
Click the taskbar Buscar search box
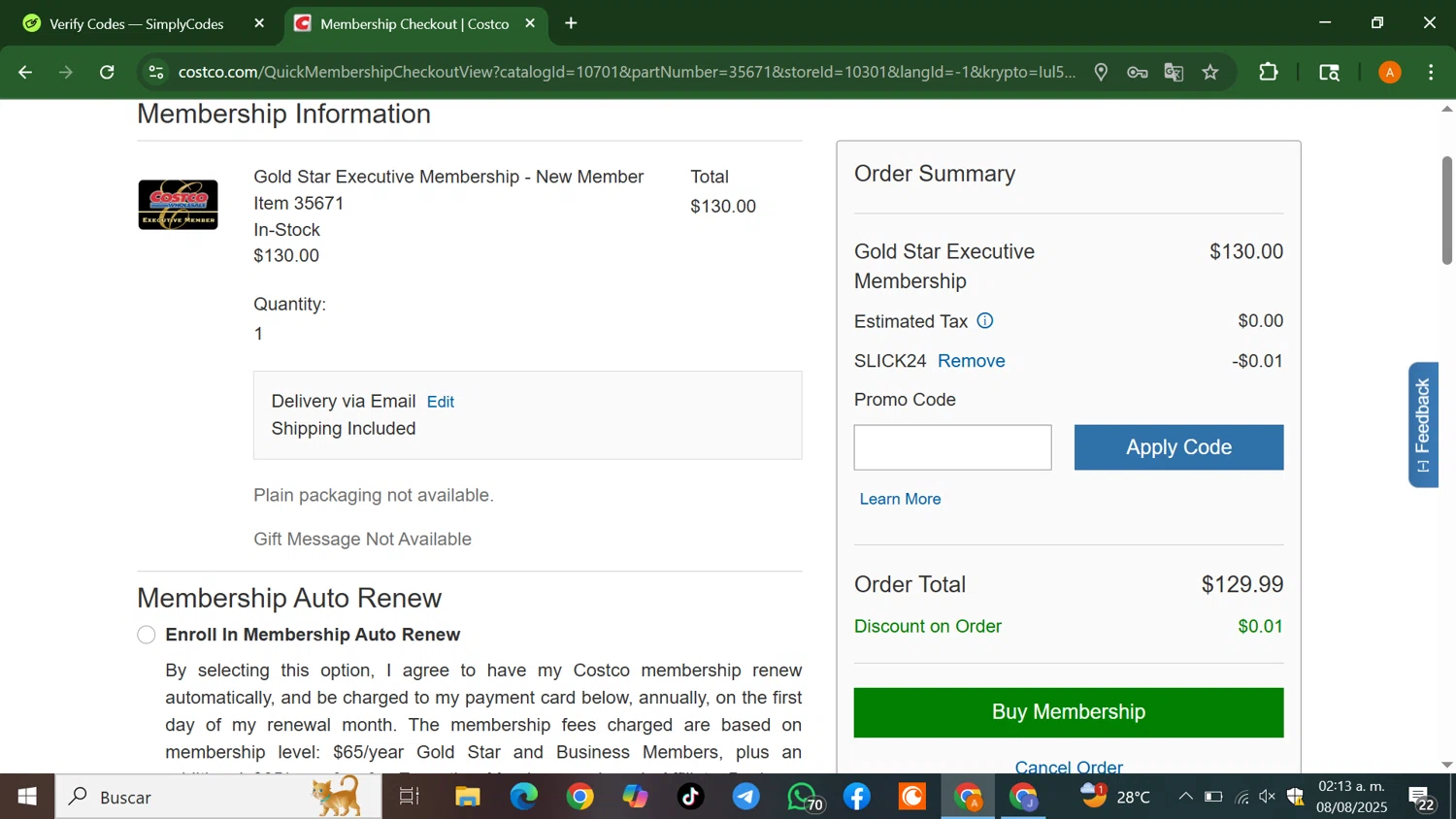pos(218,797)
